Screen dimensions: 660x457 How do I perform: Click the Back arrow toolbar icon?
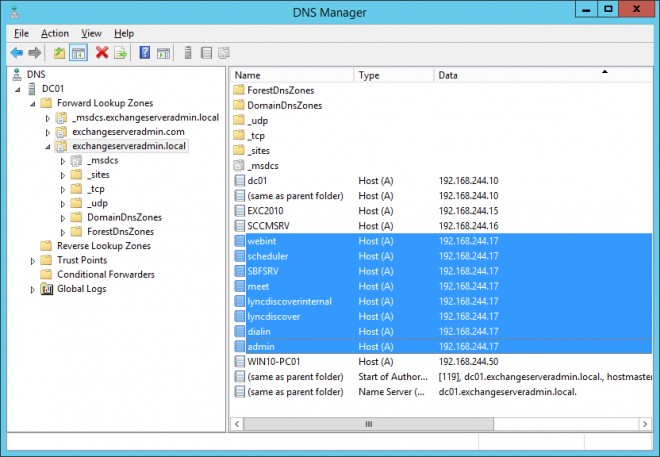click(x=17, y=52)
